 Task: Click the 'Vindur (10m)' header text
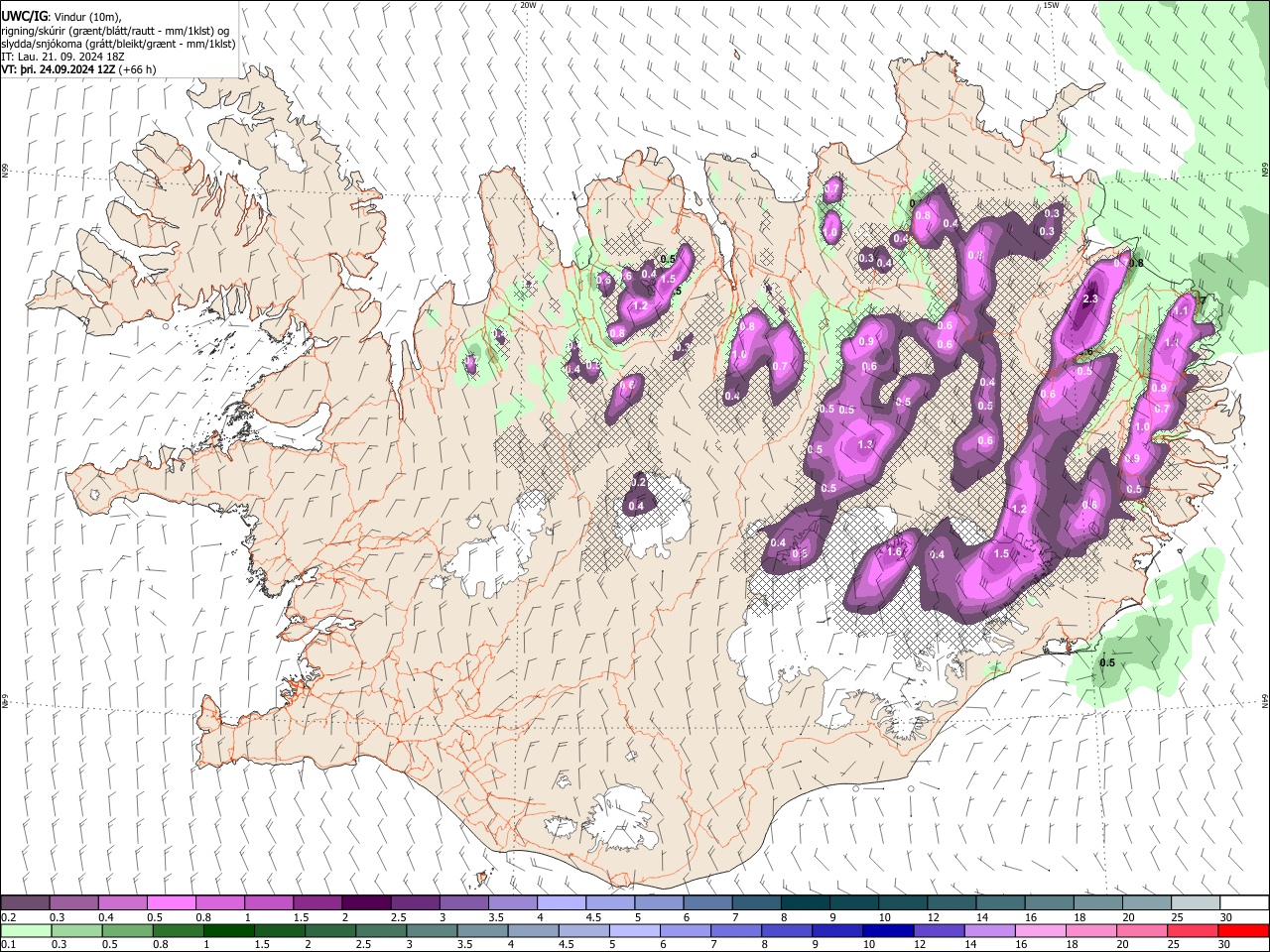(x=85, y=16)
